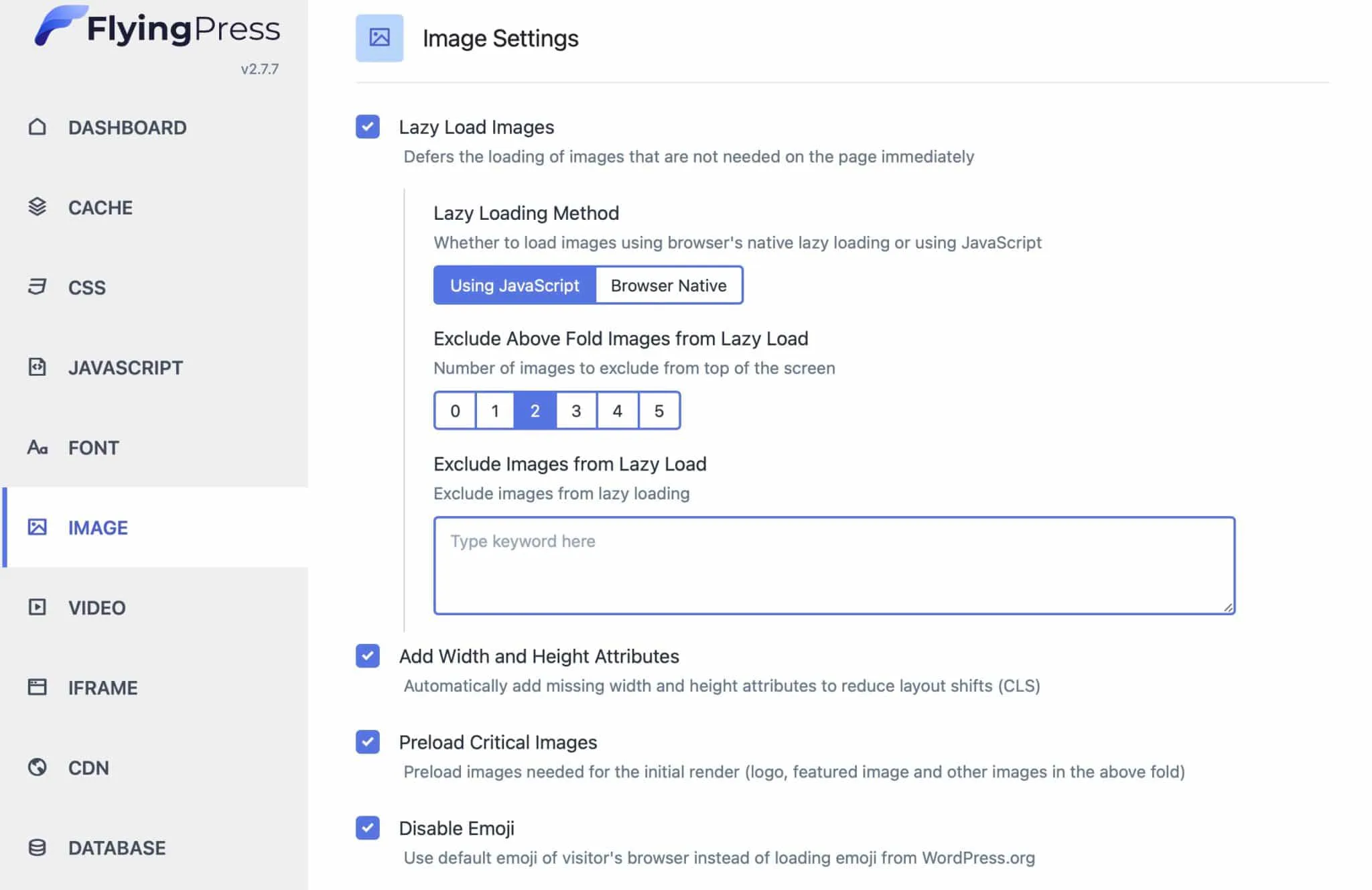Toggle Add Width and Height Attributes checkbox
Screen dimensions: 1372x890
pyautogui.click(x=368, y=656)
